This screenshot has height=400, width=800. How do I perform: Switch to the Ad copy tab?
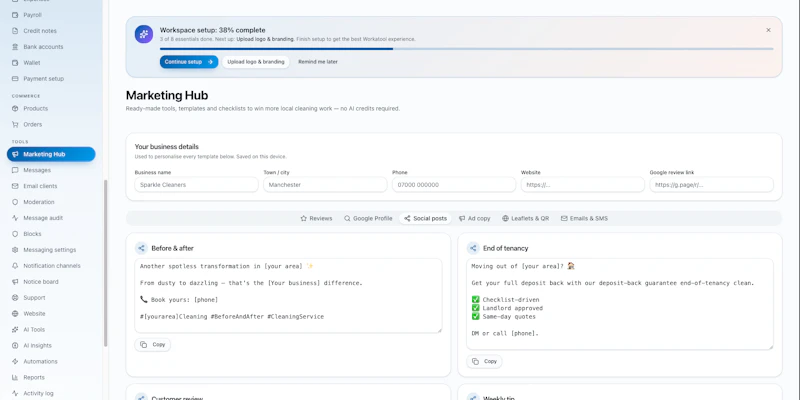pos(474,218)
